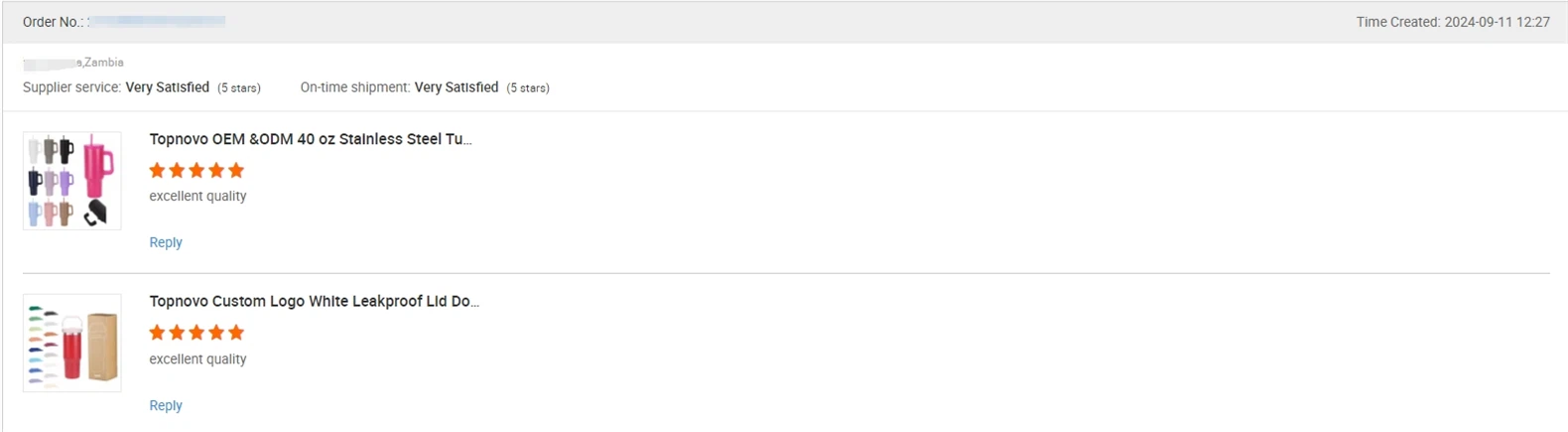Click the first star of the Leakproof Lid review
1568x432 pixels.
tap(157, 332)
